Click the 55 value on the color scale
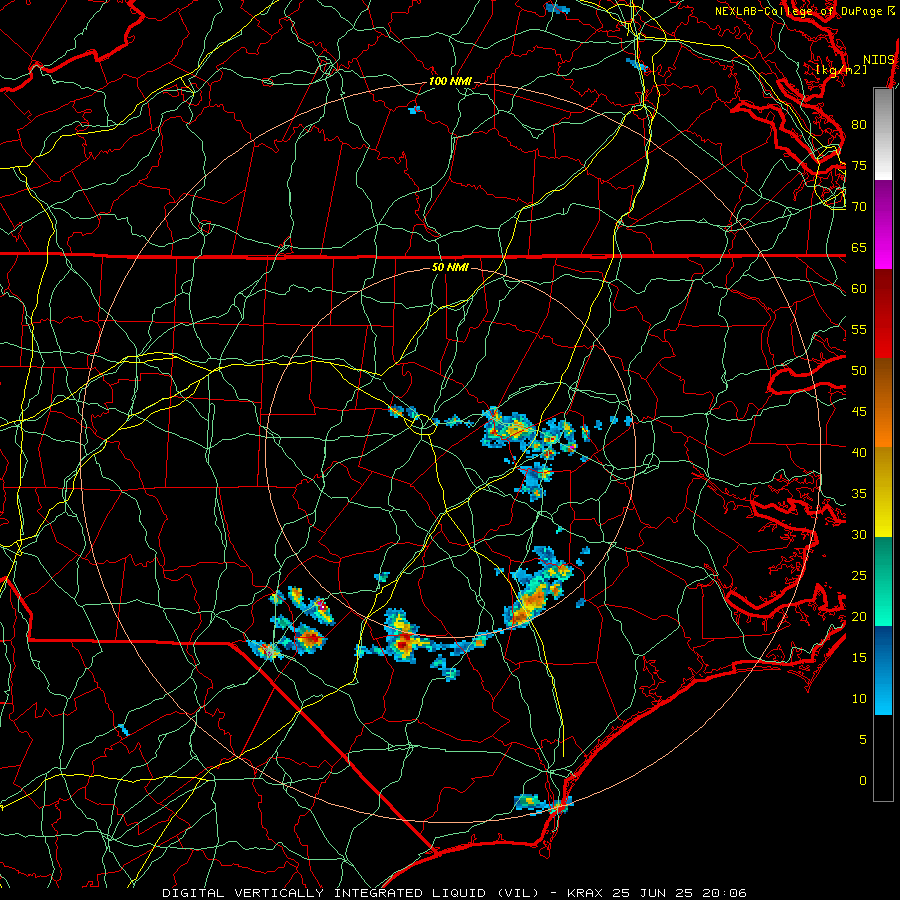 tap(859, 330)
